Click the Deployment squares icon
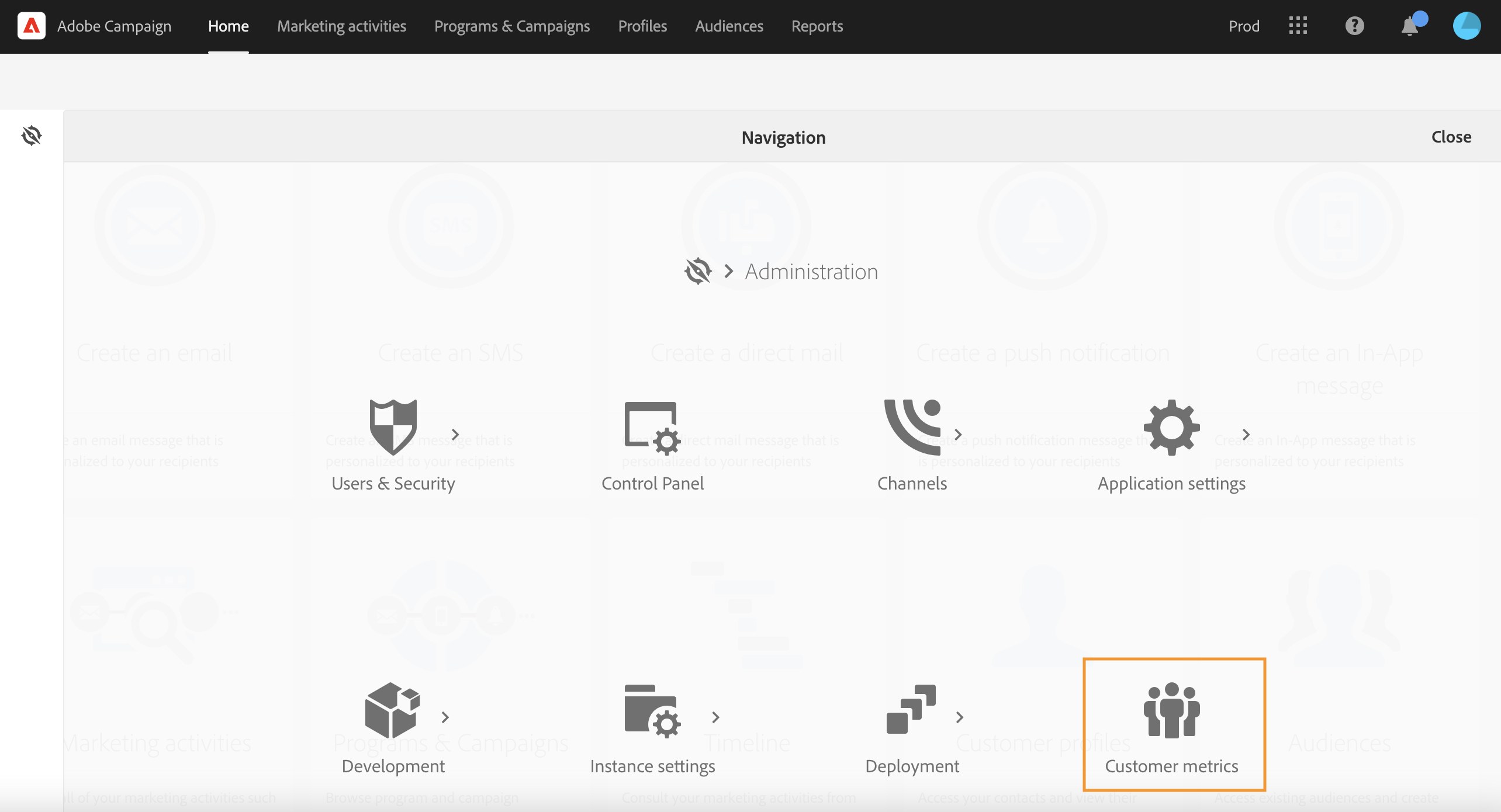 point(911,709)
